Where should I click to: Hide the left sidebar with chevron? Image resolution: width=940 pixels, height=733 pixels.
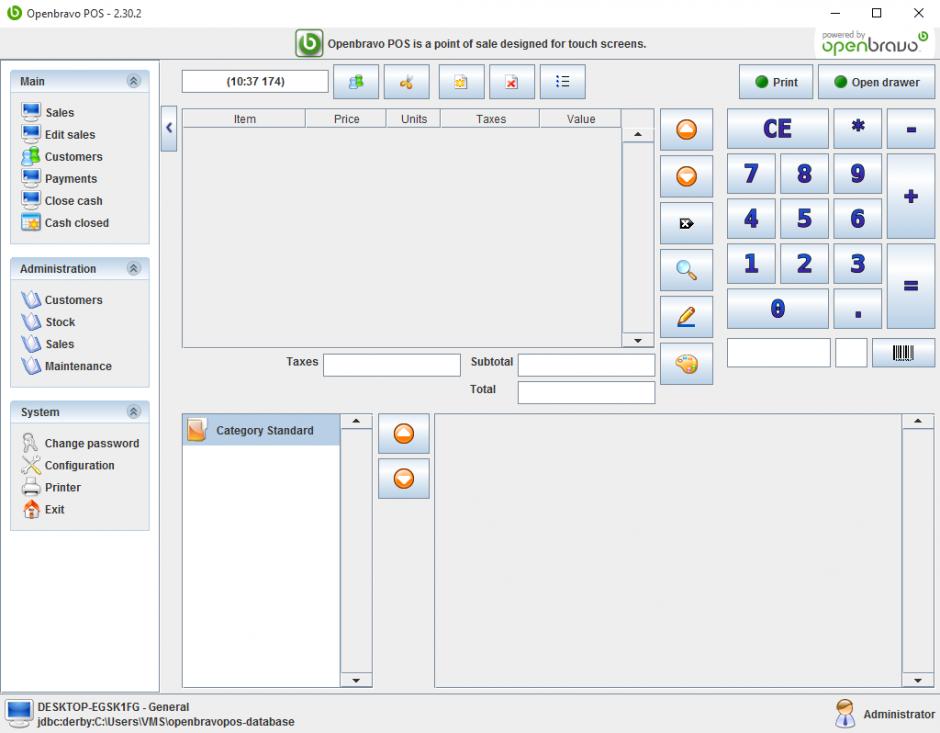(169, 128)
